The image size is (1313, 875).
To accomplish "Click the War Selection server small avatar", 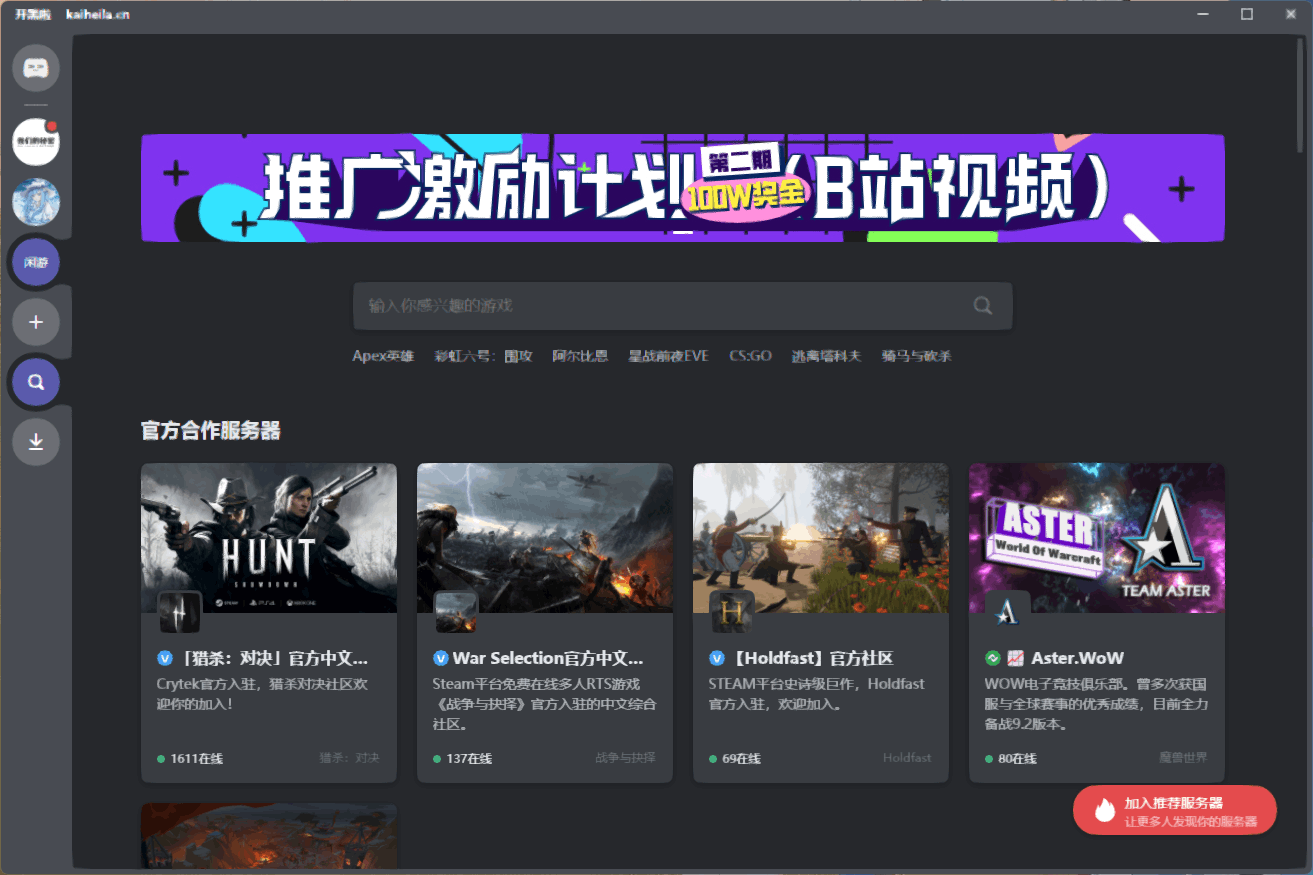I will point(456,612).
